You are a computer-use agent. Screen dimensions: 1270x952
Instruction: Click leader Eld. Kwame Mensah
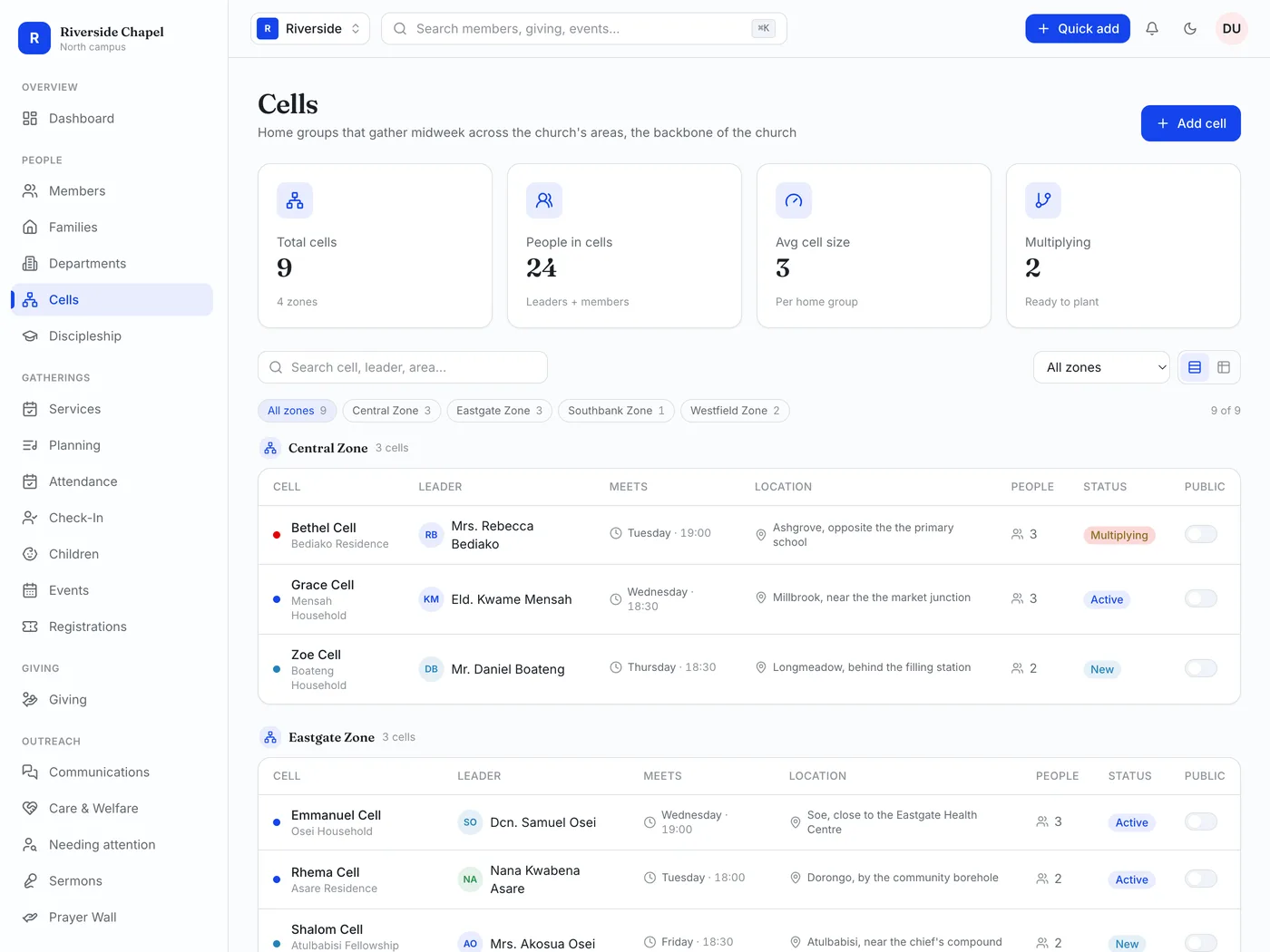coord(512,599)
